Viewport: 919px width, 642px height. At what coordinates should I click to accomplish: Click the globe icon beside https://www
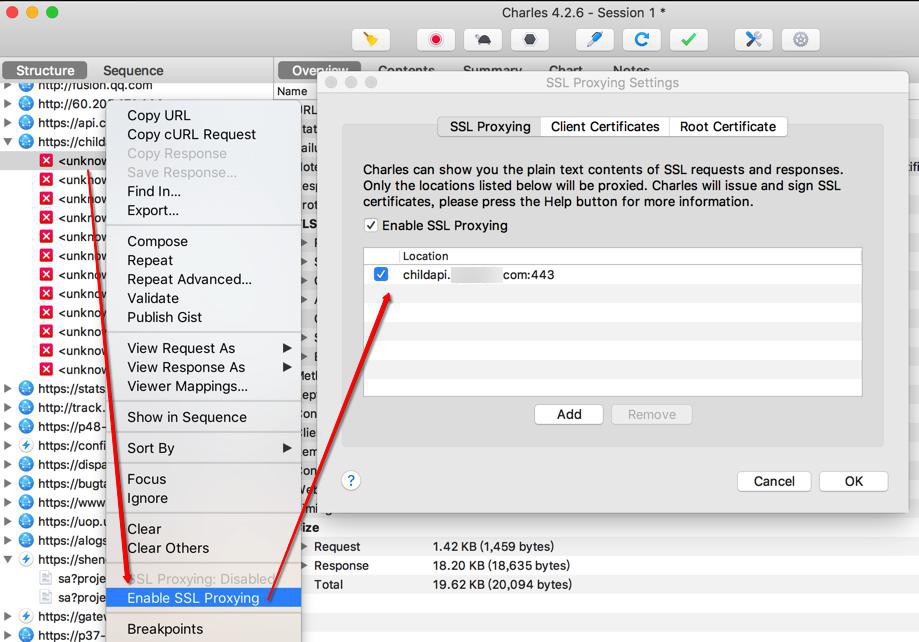click(x=26, y=502)
